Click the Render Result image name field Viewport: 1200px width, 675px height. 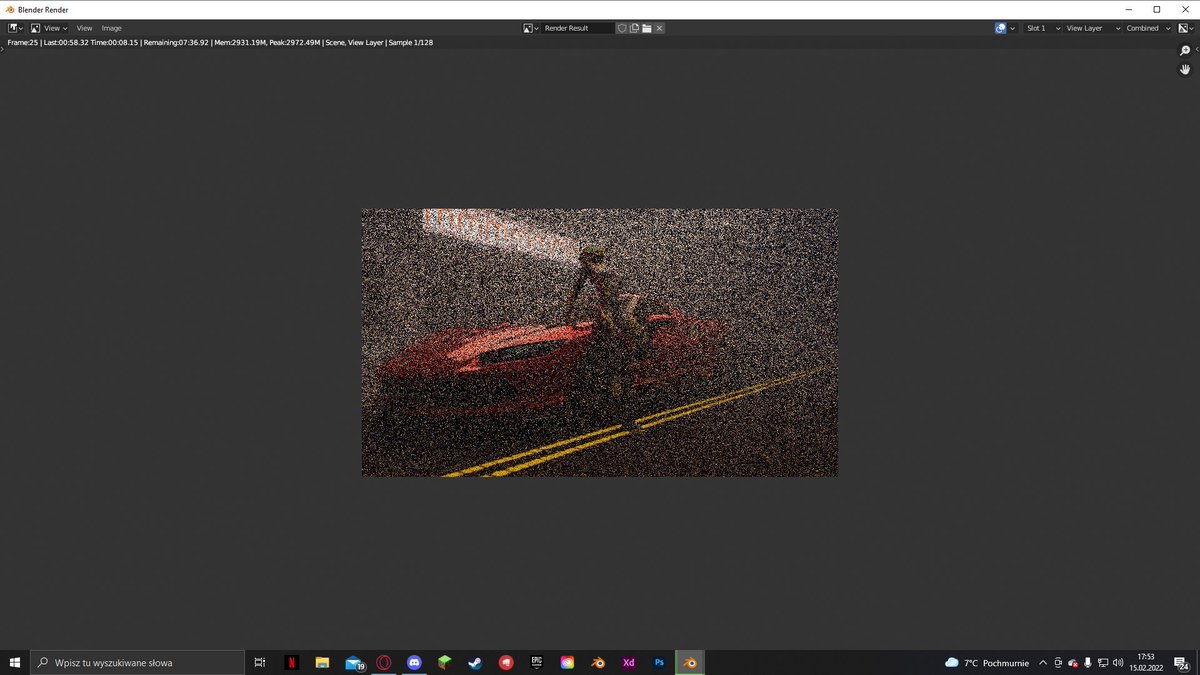pos(578,28)
